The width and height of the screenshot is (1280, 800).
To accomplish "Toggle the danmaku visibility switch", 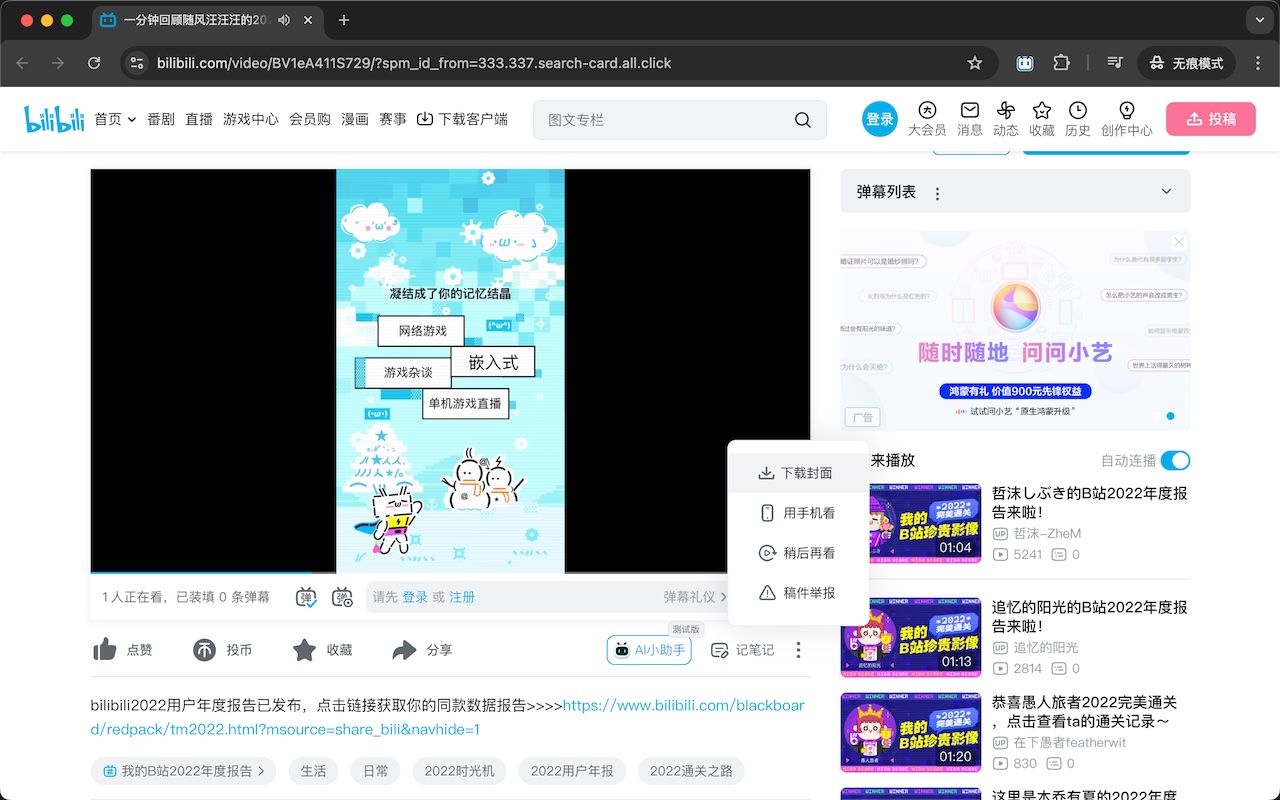I will (310, 596).
